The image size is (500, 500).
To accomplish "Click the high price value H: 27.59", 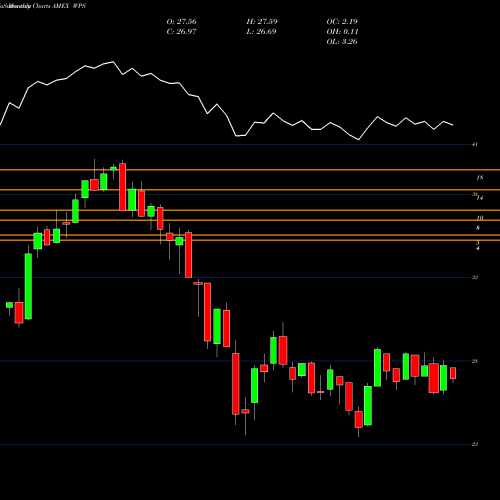I will tap(262, 22).
